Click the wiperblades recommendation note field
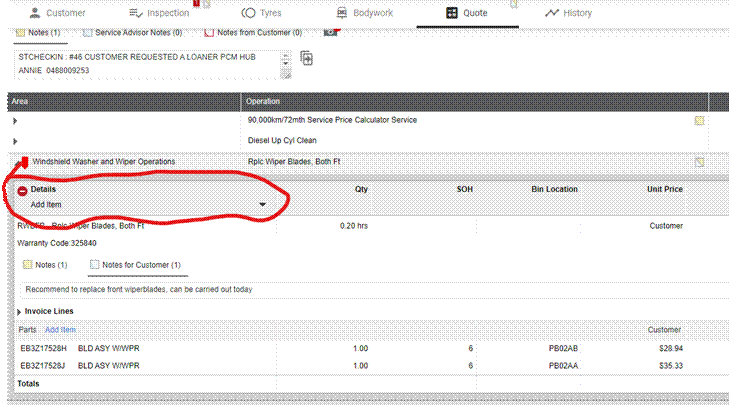The height and width of the screenshot is (405, 729). [x=372, y=289]
